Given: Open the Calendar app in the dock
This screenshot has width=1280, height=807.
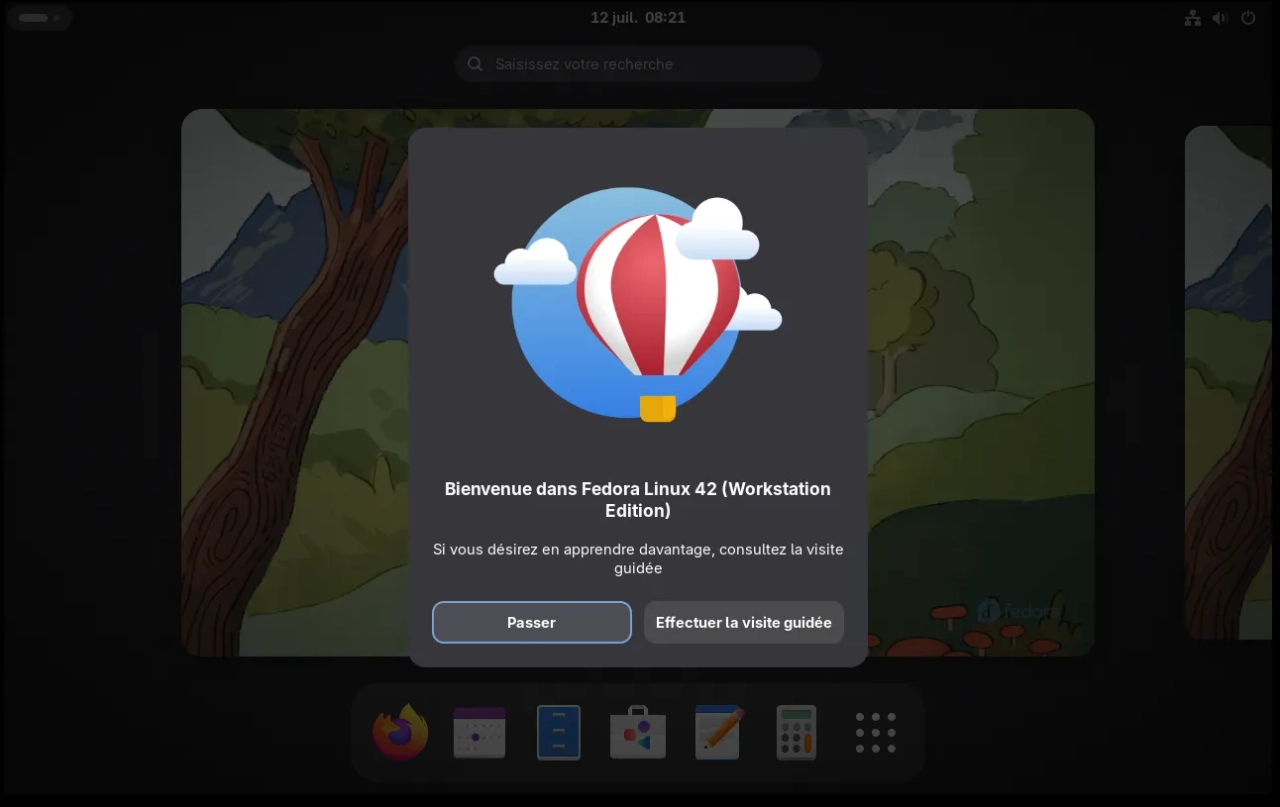Looking at the screenshot, I should pos(479,732).
